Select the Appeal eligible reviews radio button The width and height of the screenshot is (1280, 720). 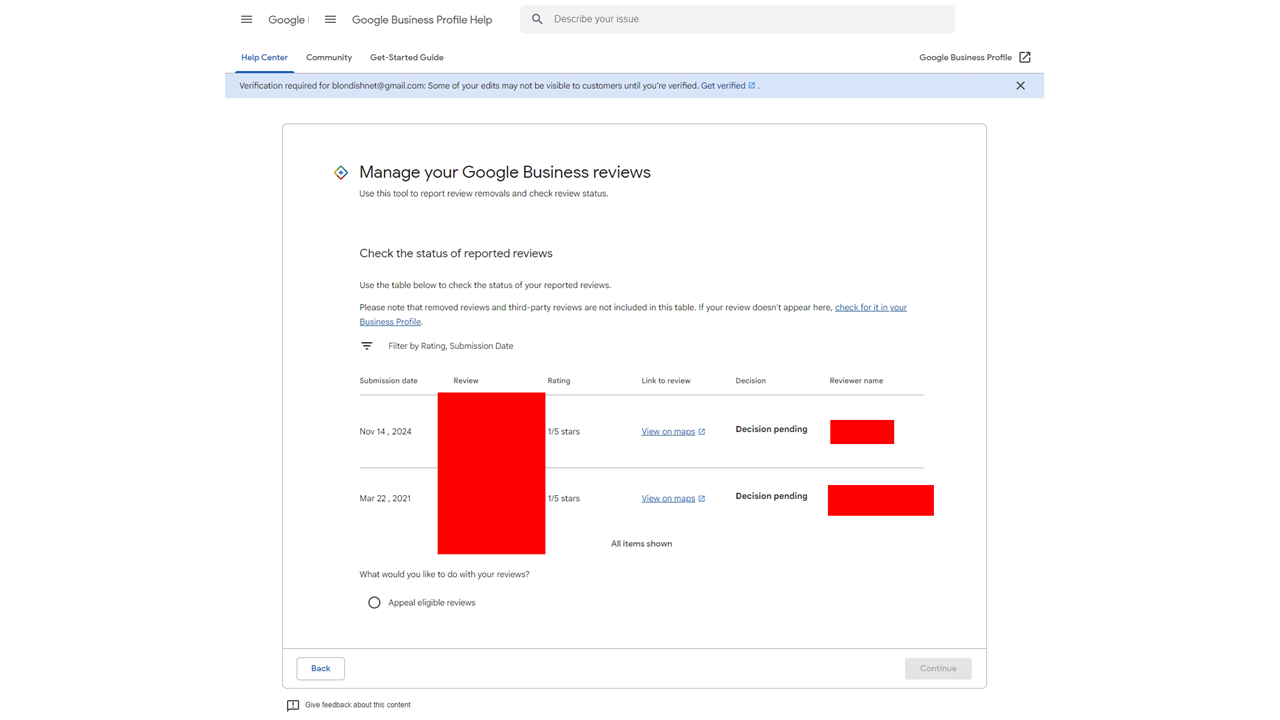pos(374,602)
